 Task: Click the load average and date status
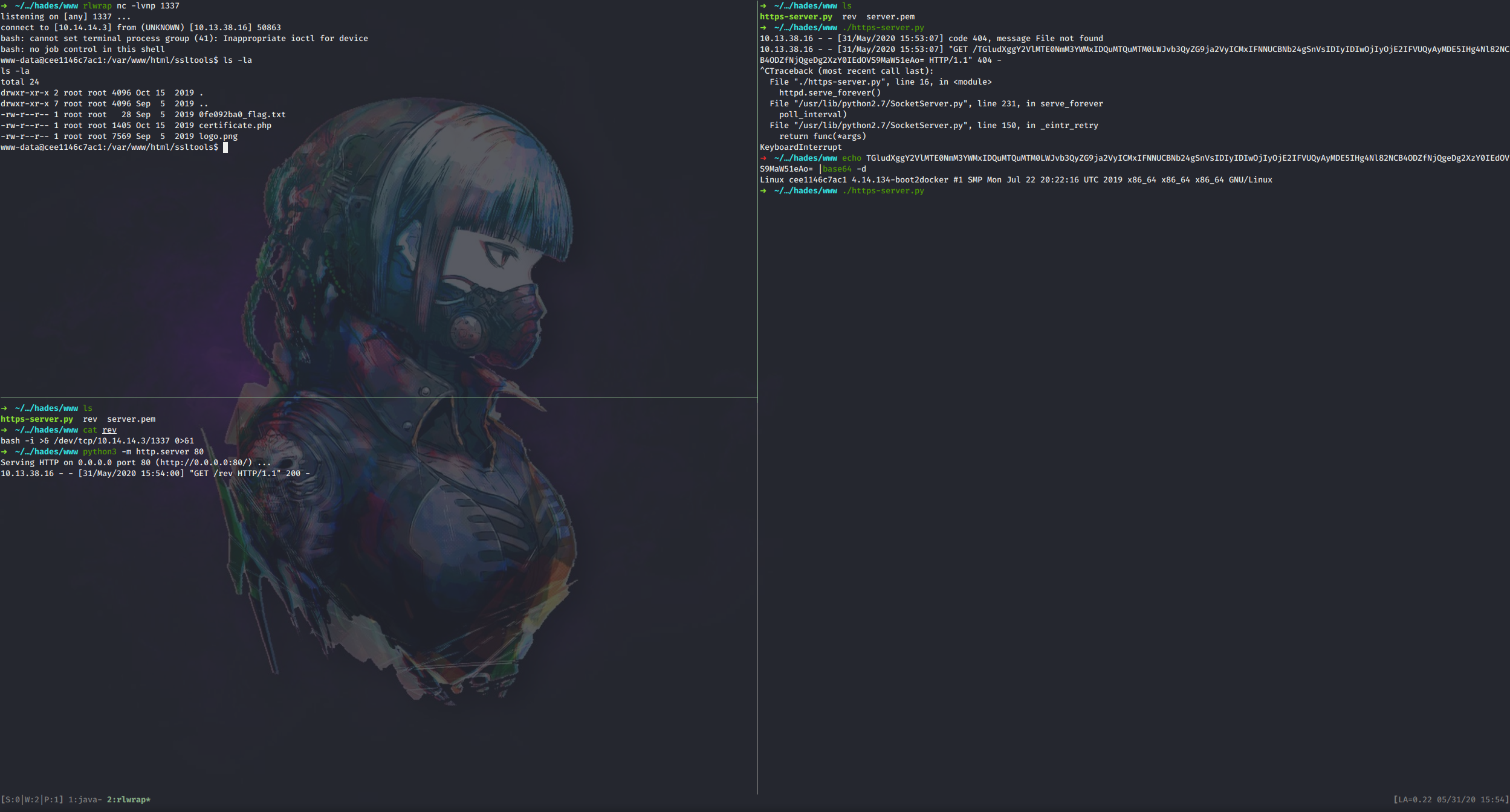(x=1450, y=799)
